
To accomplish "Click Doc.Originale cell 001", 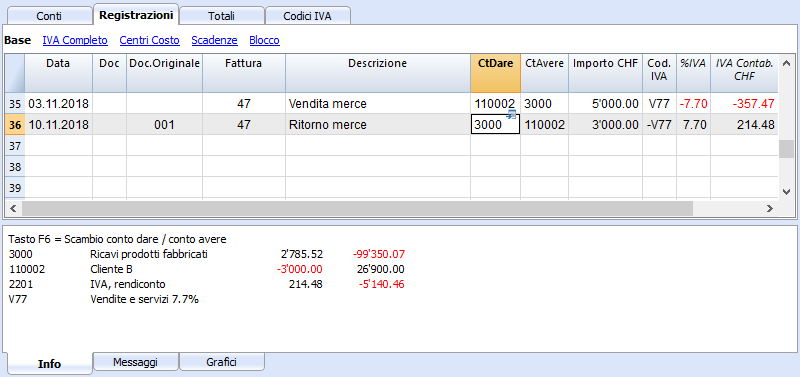I will pyautogui.click(x=165, y=125).
